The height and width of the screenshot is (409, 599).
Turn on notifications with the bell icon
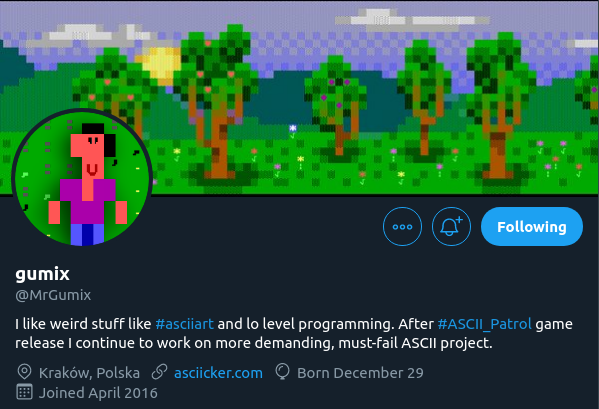pyautogui.click(x=451, y=226)
